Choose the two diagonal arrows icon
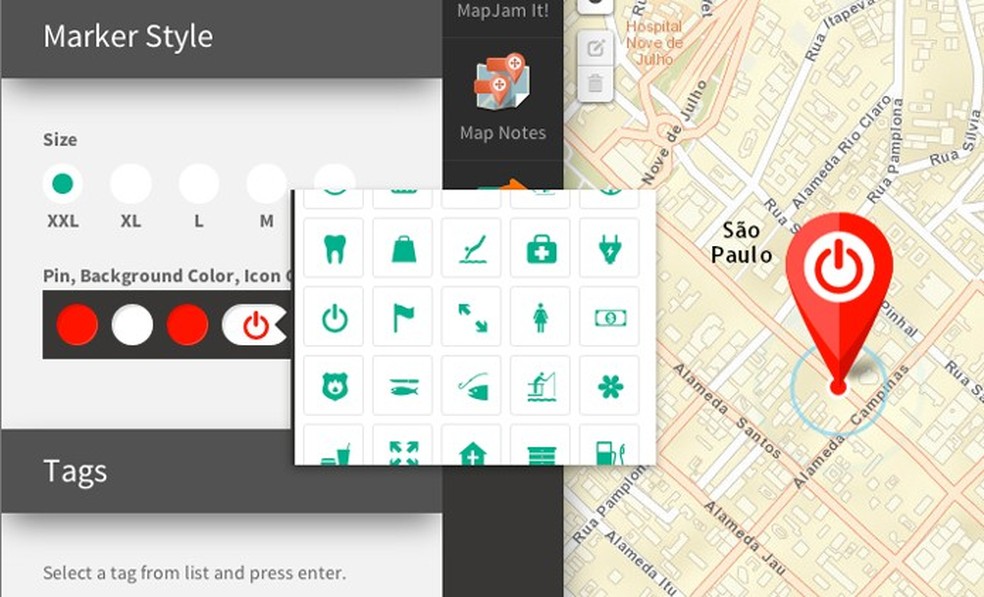 (x=472, y=317)
